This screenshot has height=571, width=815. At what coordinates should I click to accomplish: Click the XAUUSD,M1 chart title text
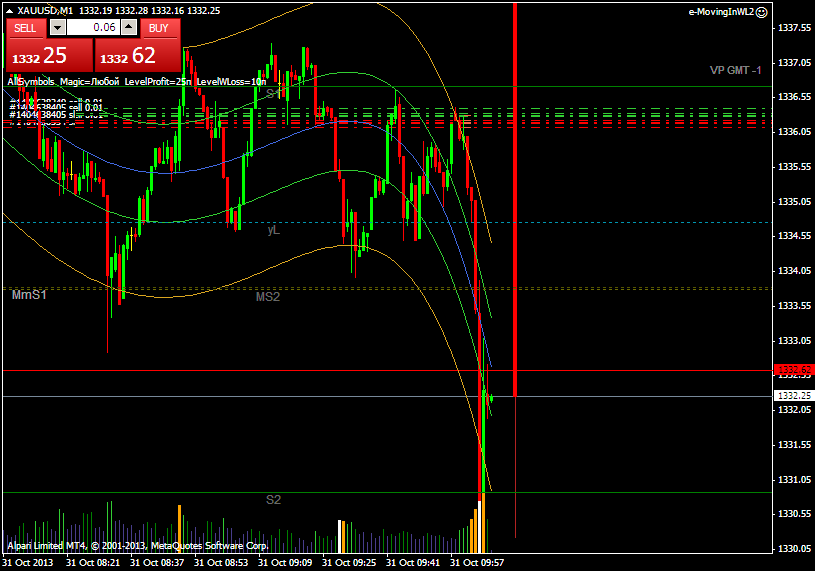click(x=45, y=10)
